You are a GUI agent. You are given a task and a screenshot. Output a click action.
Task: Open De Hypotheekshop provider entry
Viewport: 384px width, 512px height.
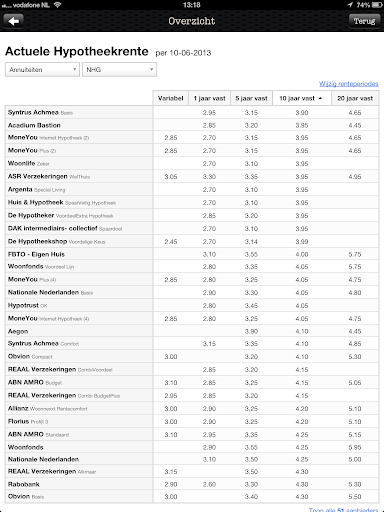click(192, 242)
